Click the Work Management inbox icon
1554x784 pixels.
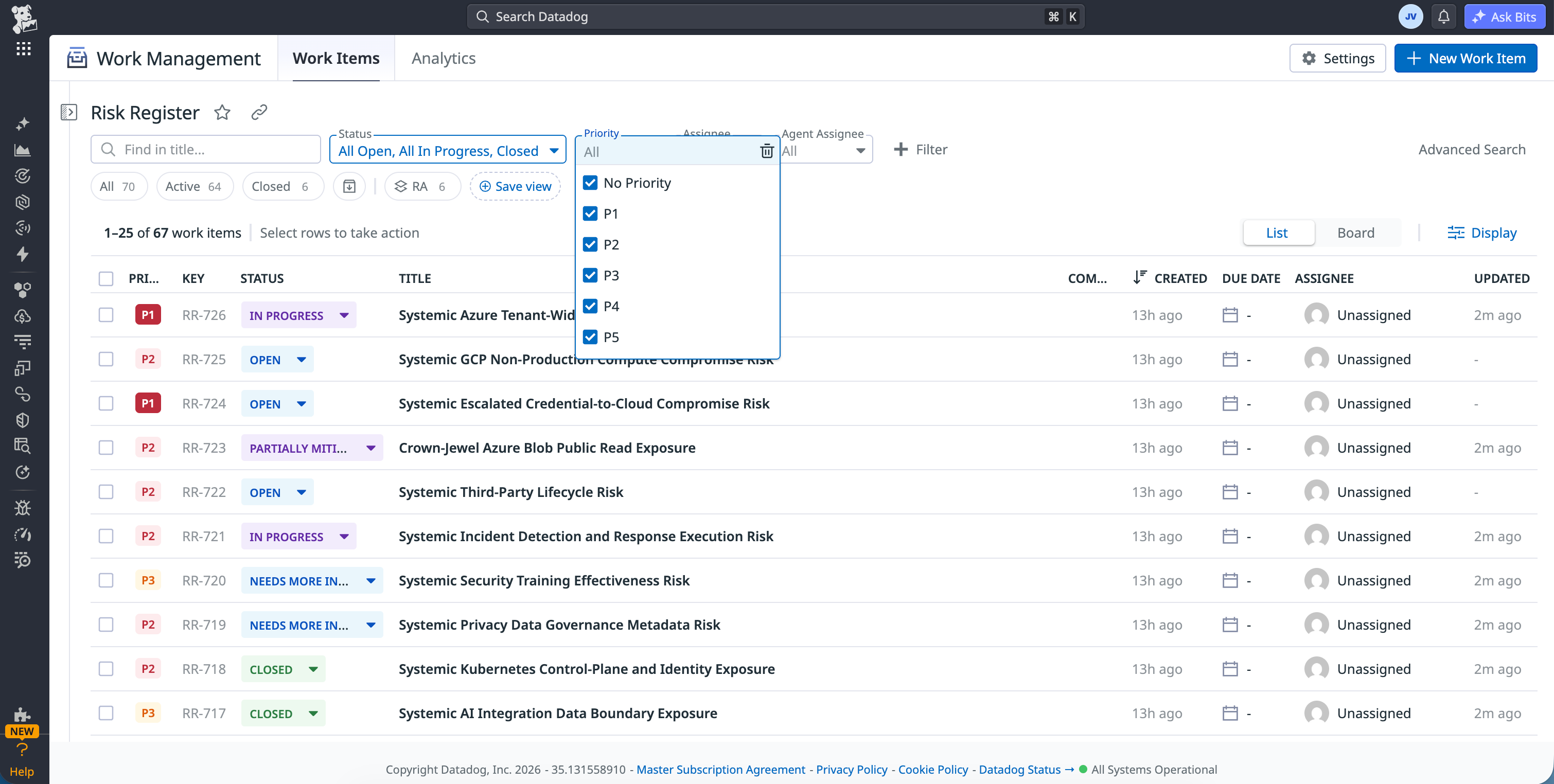(77, 58)
